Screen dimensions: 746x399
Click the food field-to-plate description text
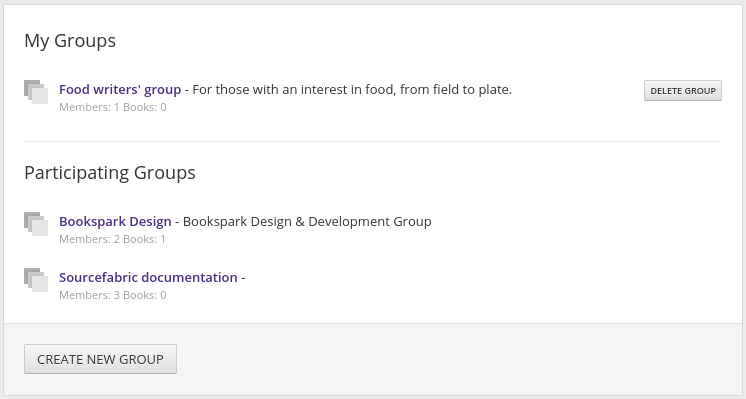point(352,89)
